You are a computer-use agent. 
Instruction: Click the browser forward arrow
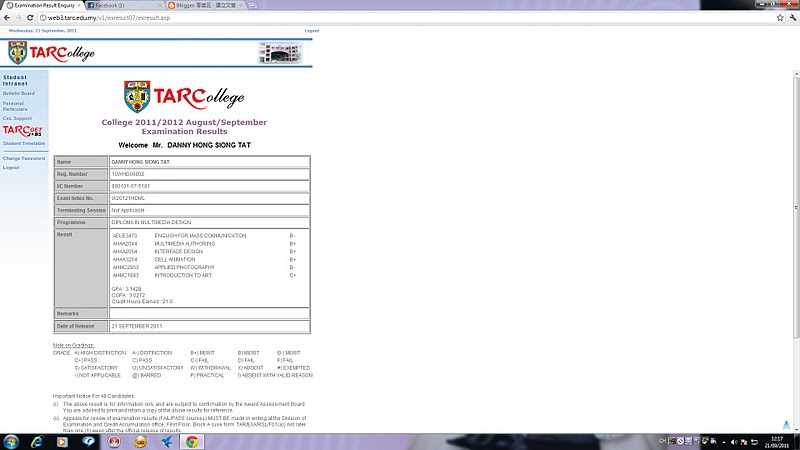[18, 17]
